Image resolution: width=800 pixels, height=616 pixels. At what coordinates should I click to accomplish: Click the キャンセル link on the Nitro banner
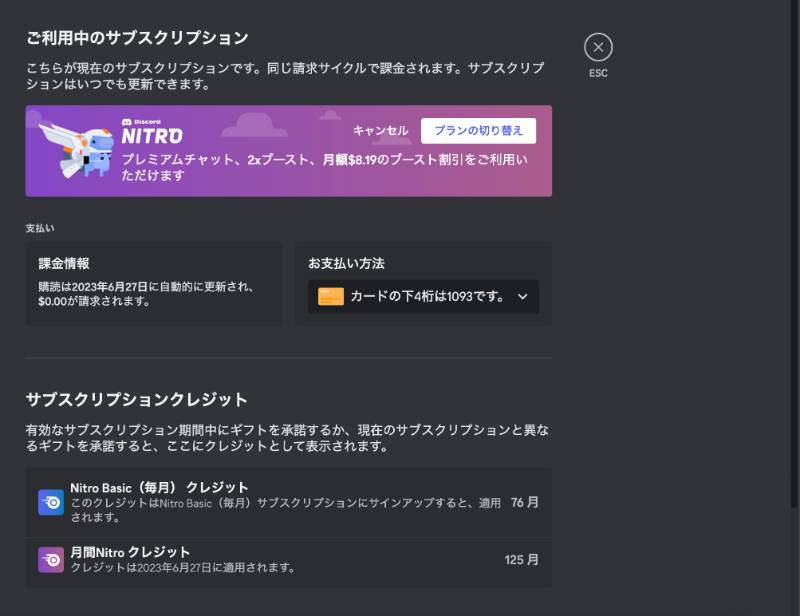coord(381,131)
